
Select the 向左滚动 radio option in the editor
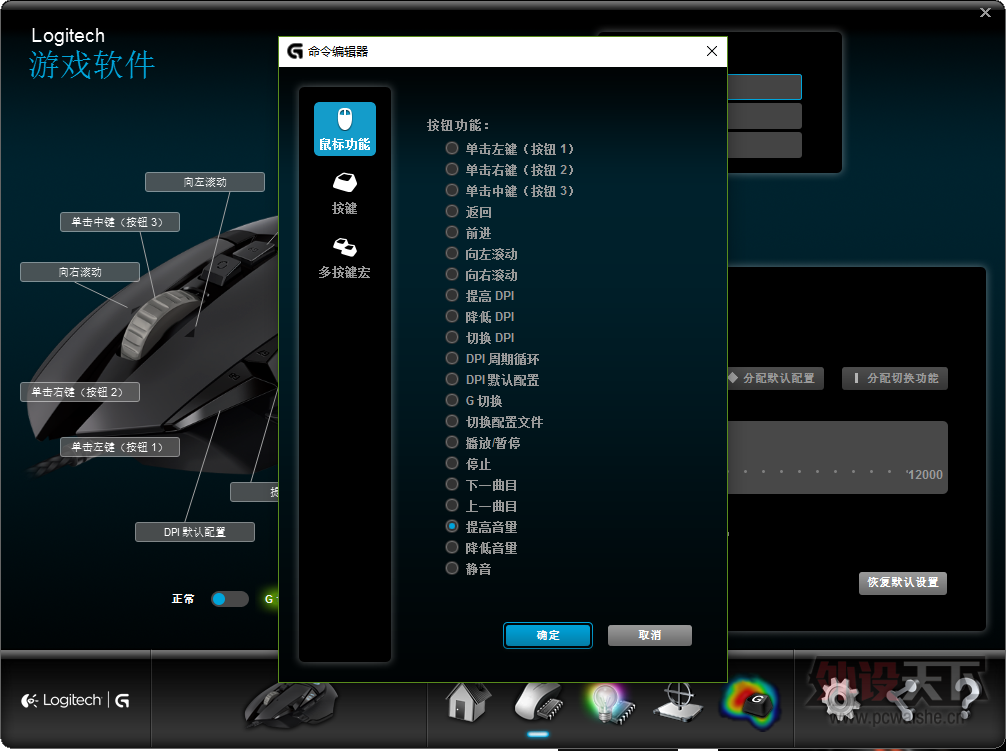pos(452,254)
